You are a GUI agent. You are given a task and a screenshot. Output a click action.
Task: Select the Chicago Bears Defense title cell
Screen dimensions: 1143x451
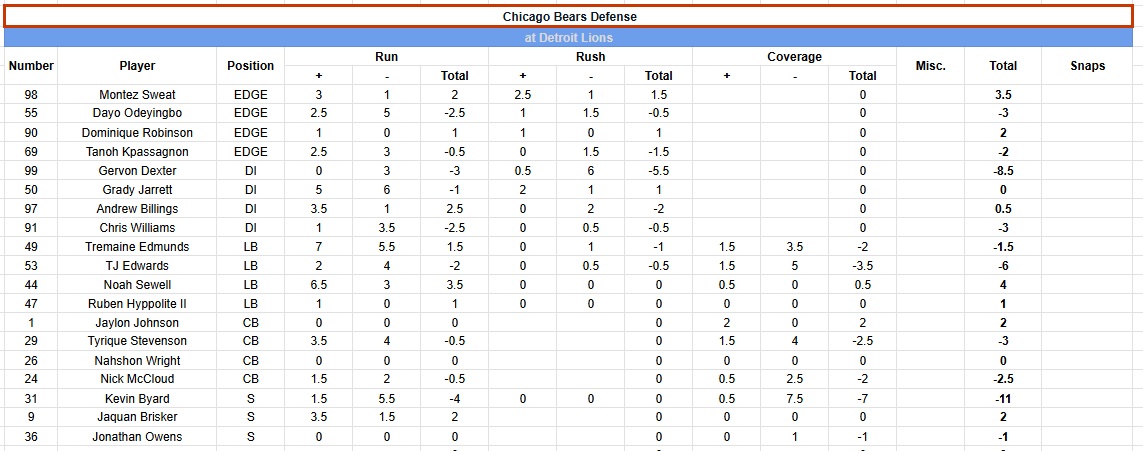tap(570, 17)
